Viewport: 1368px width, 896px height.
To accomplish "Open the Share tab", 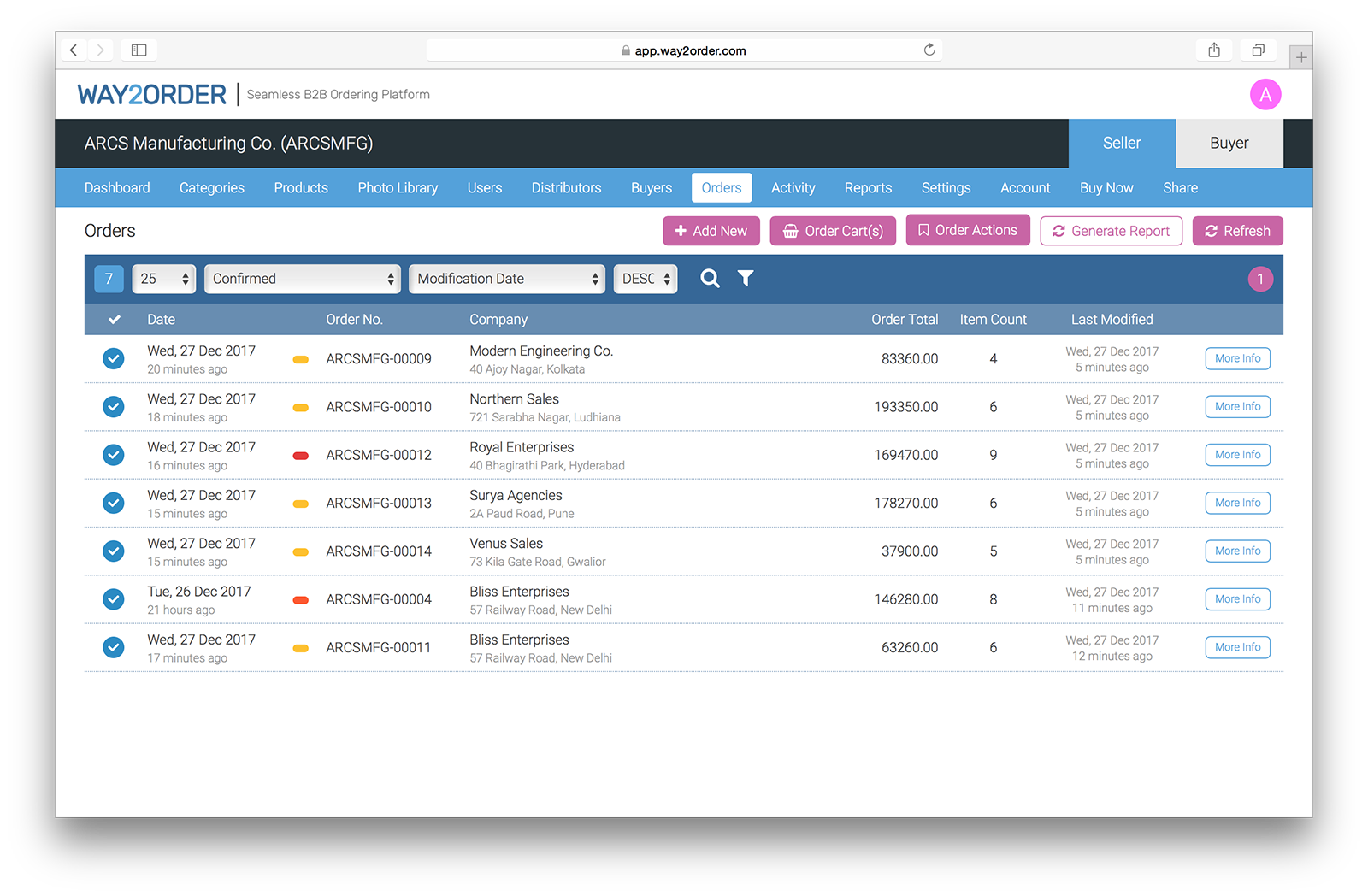I will pos(1180,188).
